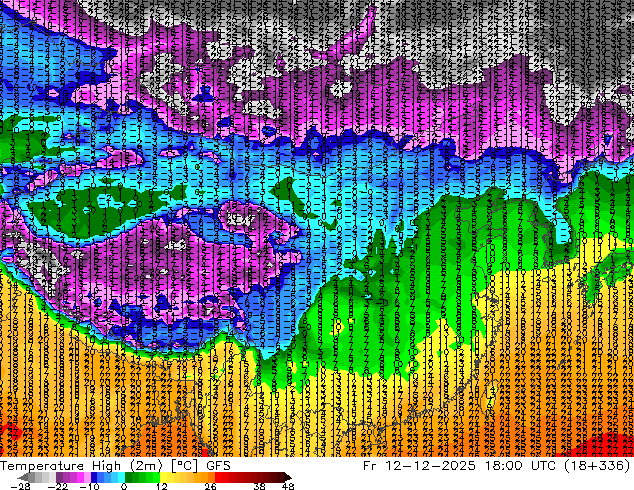Click the bright yellow legend swatch at 12
The image size is (634, 490).
point(163,477)
